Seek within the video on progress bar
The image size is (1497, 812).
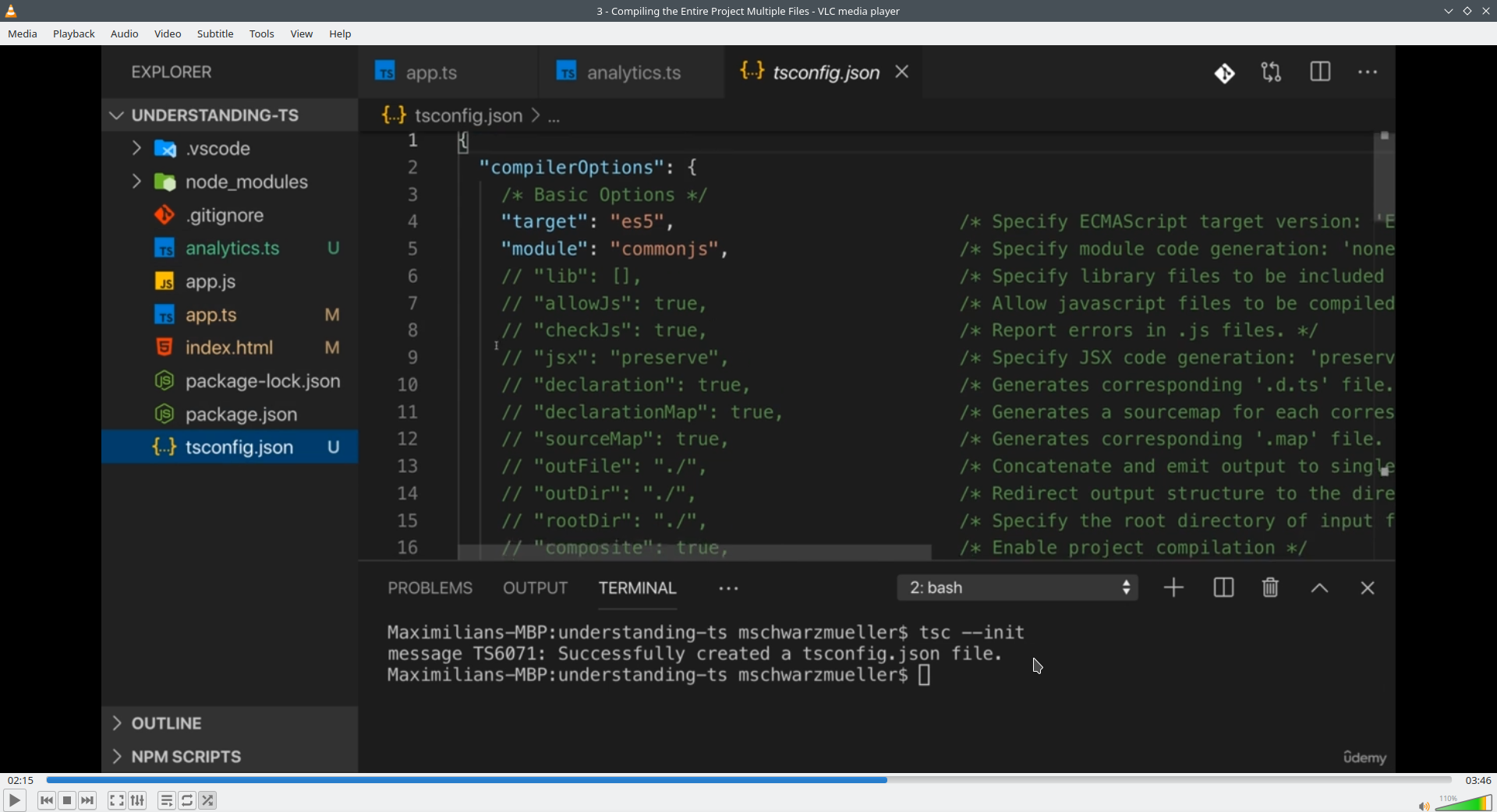748,780
